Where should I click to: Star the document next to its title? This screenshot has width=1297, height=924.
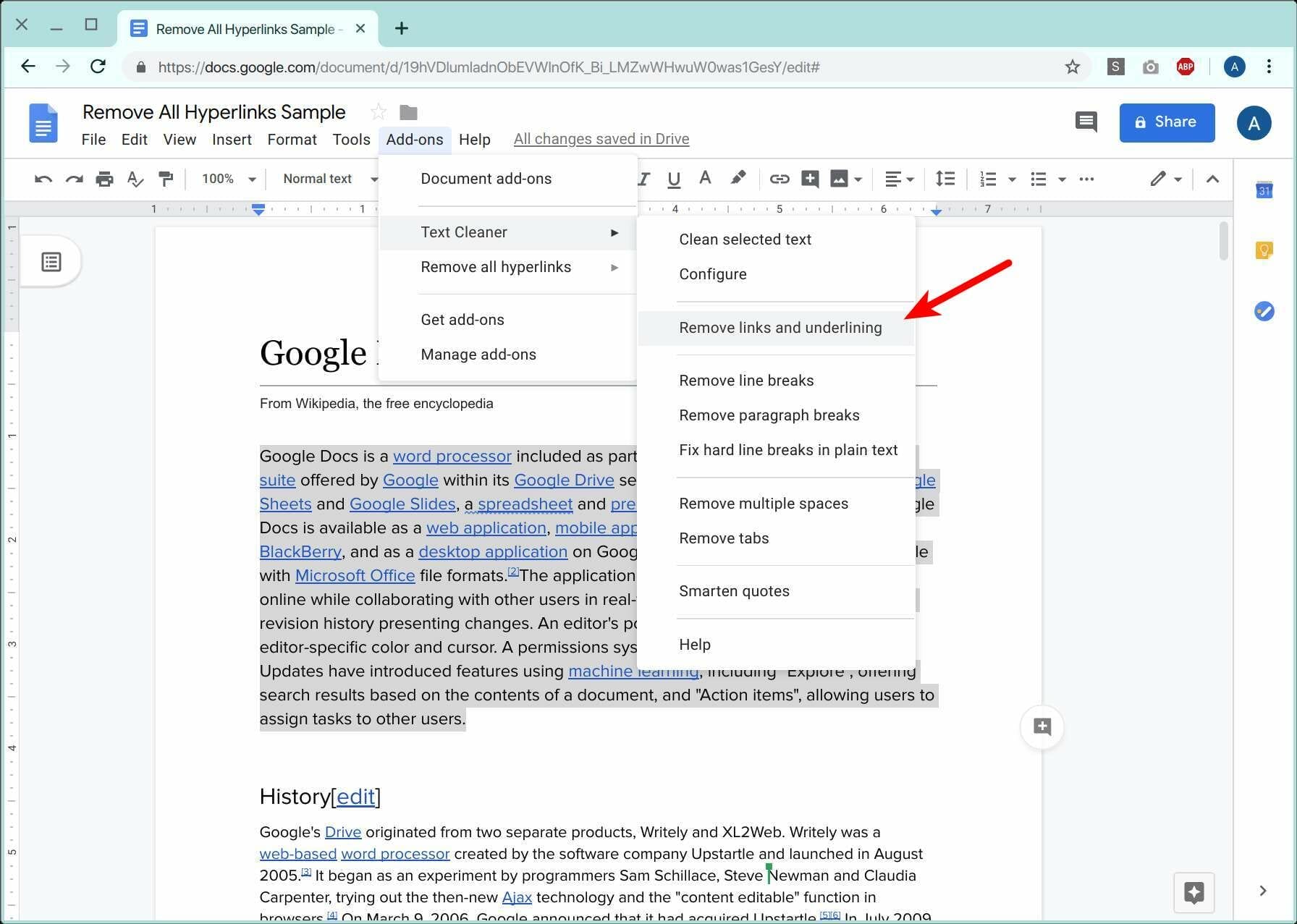[378, 111]
